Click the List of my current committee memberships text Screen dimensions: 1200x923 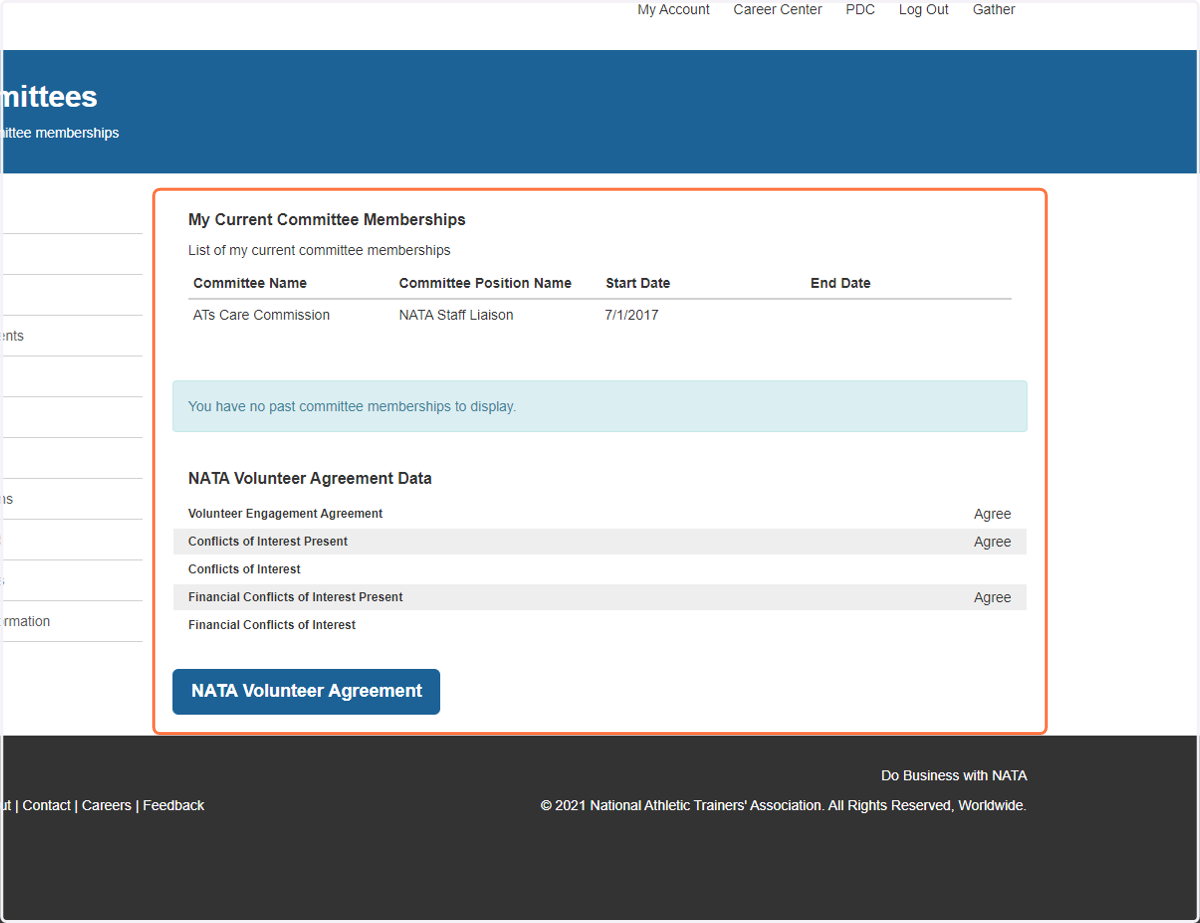319,250
